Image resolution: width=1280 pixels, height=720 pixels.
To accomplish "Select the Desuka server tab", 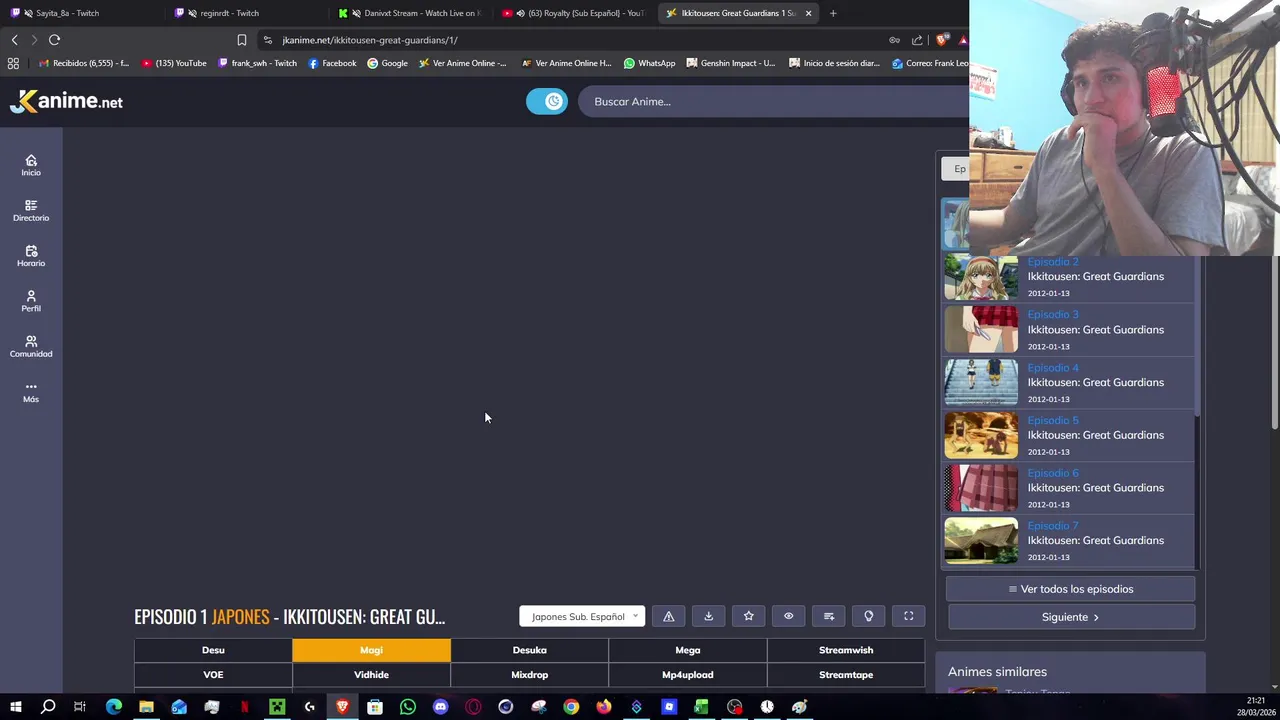I will [x=529, y=650].
